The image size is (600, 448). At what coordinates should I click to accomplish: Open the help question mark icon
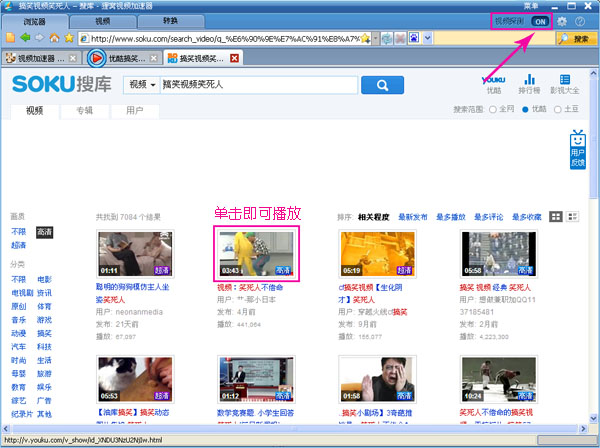tap(580, 21)
